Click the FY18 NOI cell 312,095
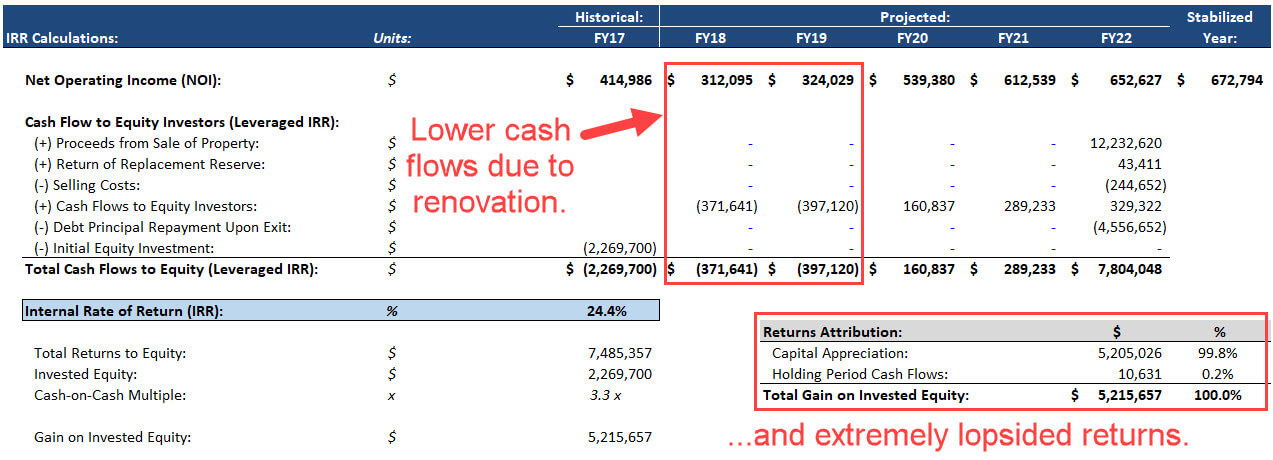Screen dimensions: 1273x460 coord(726,80)
